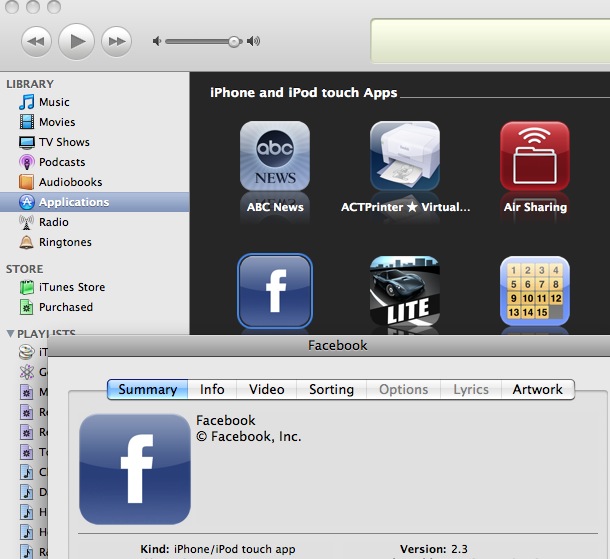Select the ABC News app icon

[275, 156]
